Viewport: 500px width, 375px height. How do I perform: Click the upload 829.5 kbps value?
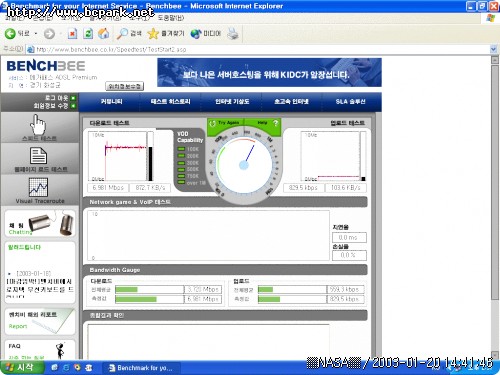303,188
